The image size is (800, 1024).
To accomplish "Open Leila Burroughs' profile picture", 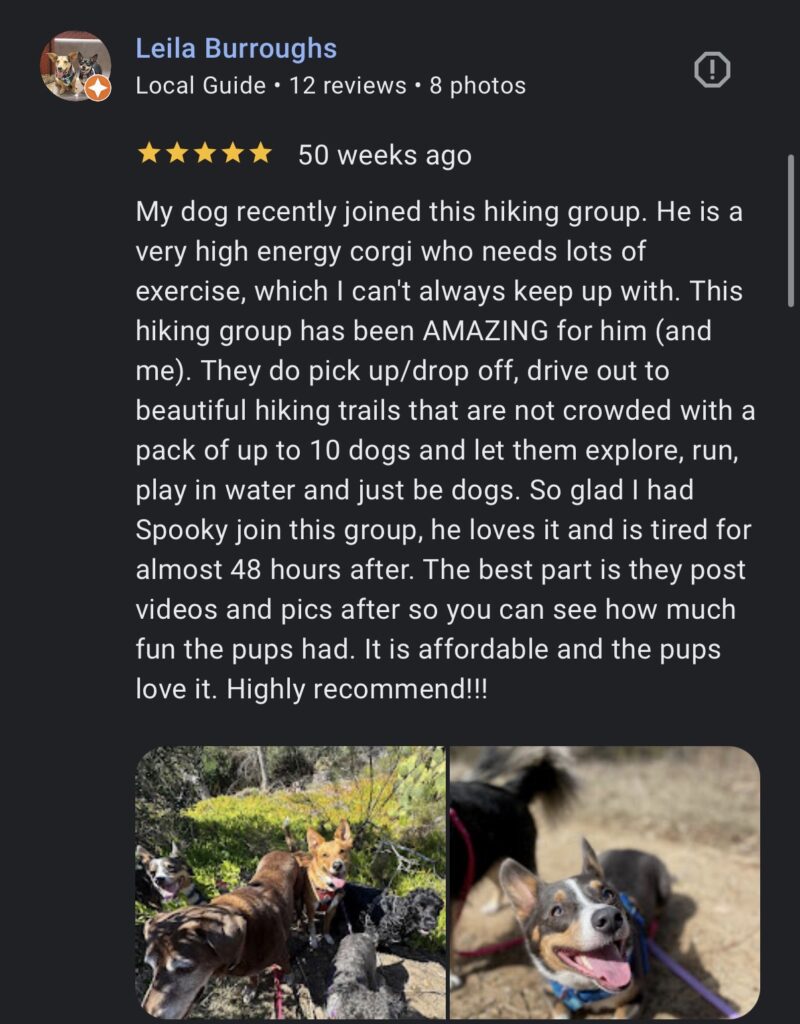I will pyautogui.click(x=75, y=66).
